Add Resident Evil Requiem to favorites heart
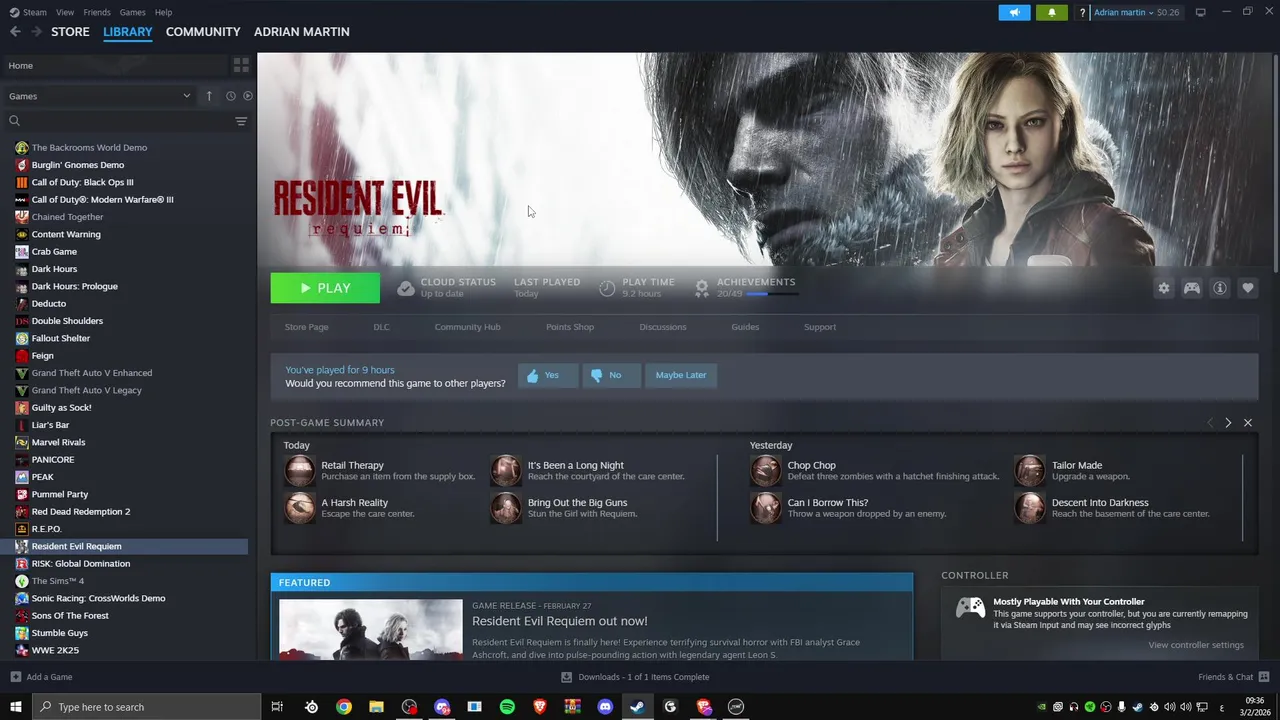The height and width of the screenshot is (720, 1280). pyautogui.click(x=1248, y=288)
